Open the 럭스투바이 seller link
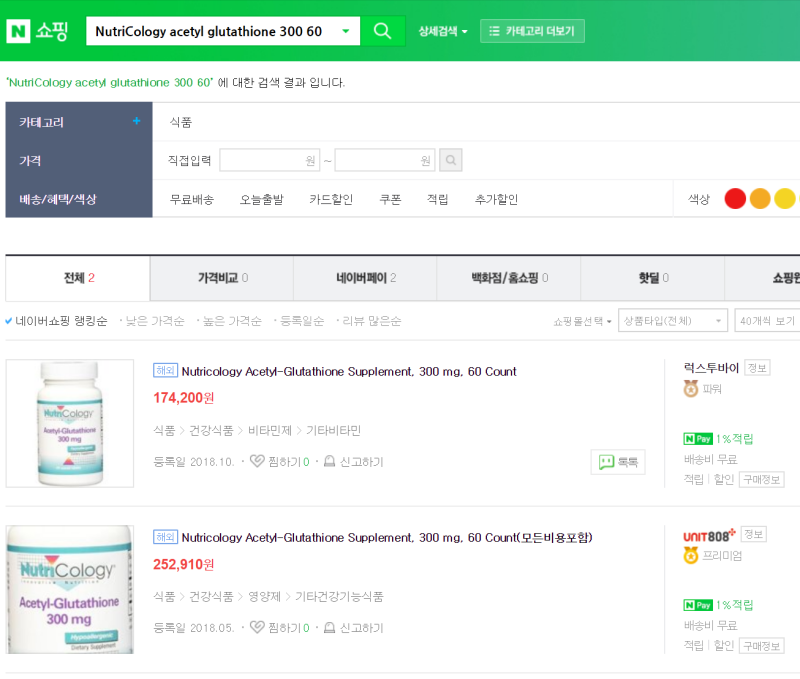 [711, 368]
